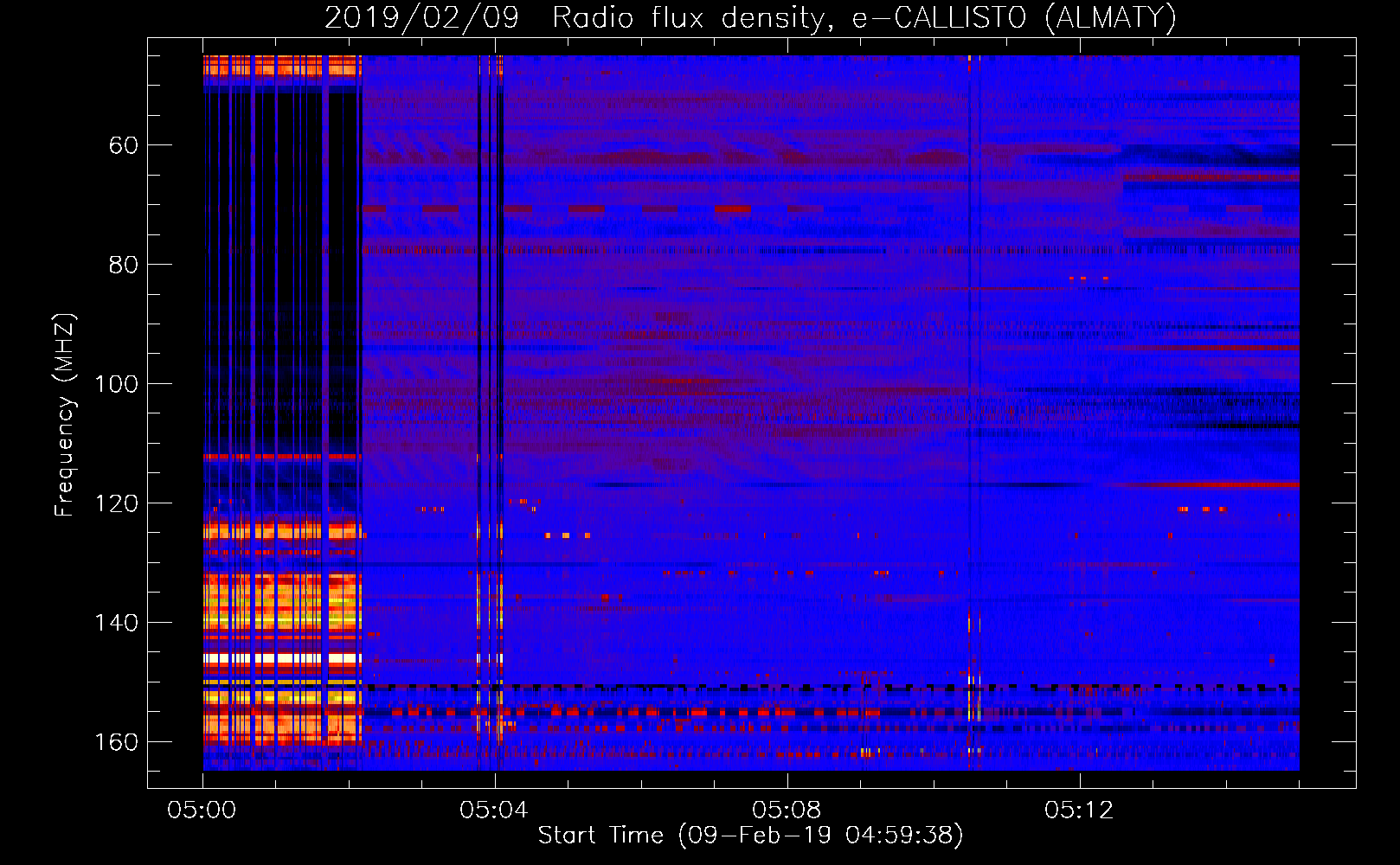Click the 05:00 time tick label
The height and width of the screenshot is (865, 1400).
202,811
